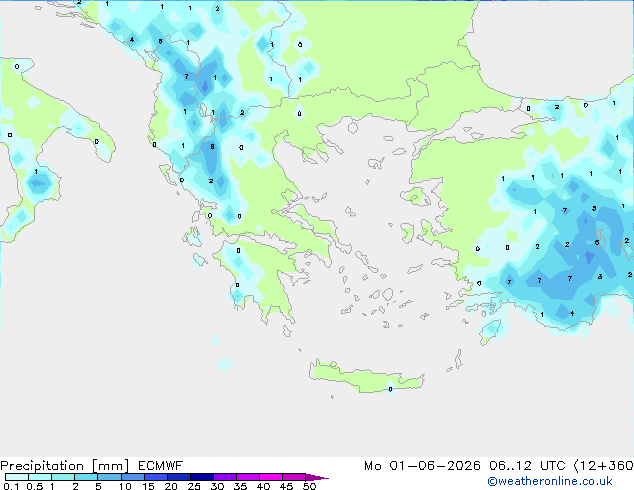
Task: Click the legend label '50'
Action: click(309, 486)
